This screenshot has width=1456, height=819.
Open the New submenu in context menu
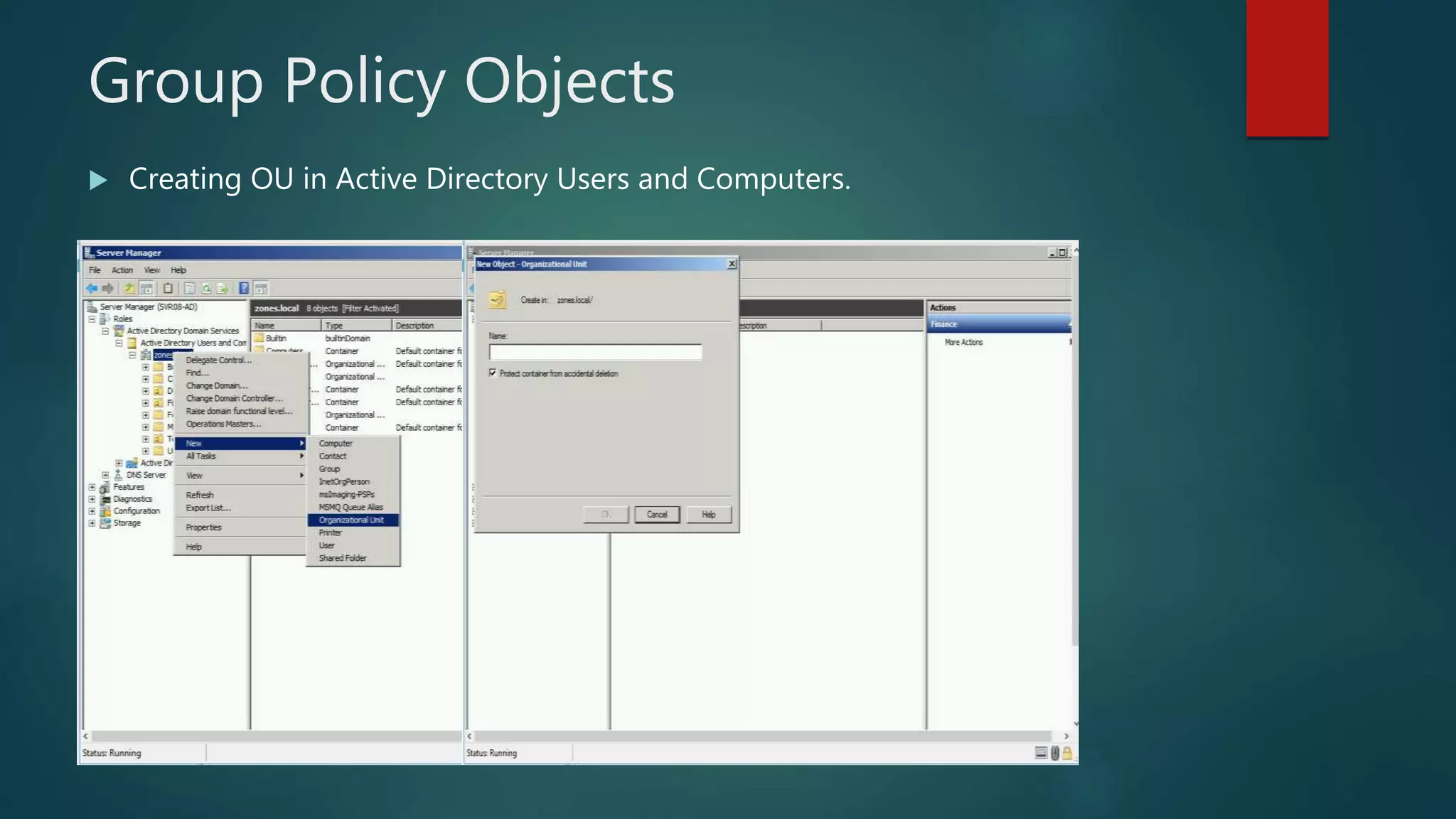(241, 444)
